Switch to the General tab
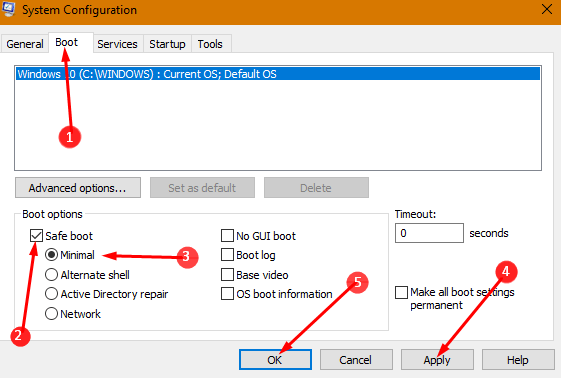Image resolution: width=561 pixels, height=378 pixels. coord(25,44)
